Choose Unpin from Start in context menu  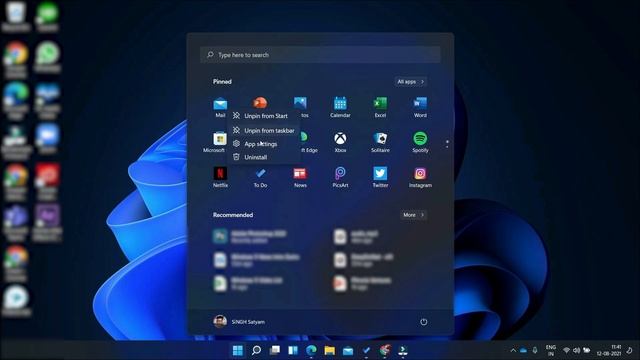pyautogui.click(x=264, y=116)
